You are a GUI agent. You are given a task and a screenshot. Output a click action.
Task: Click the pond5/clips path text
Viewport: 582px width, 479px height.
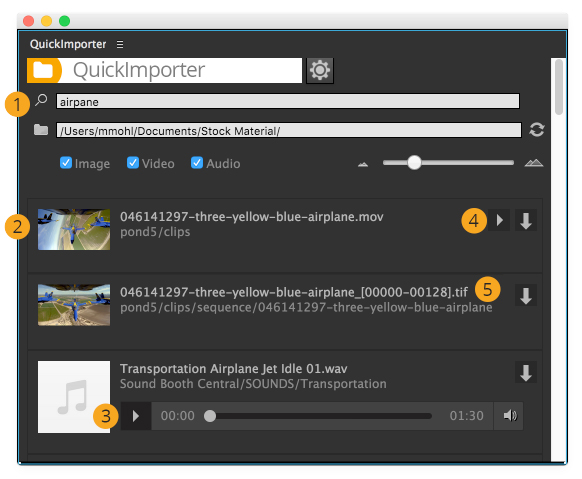(155, 232)
